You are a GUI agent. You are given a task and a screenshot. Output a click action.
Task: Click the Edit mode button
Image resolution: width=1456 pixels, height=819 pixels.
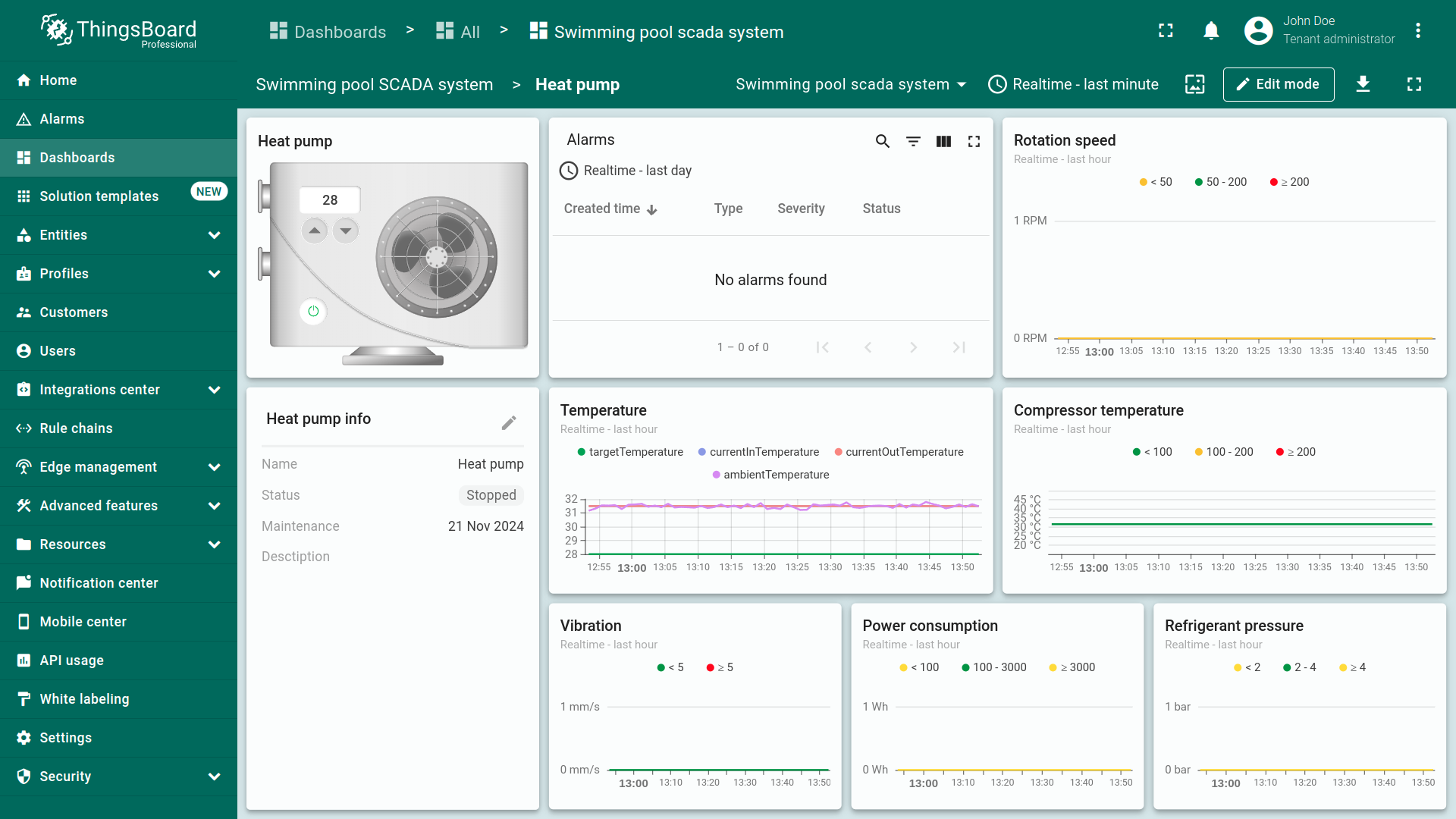coord(1278,84)
